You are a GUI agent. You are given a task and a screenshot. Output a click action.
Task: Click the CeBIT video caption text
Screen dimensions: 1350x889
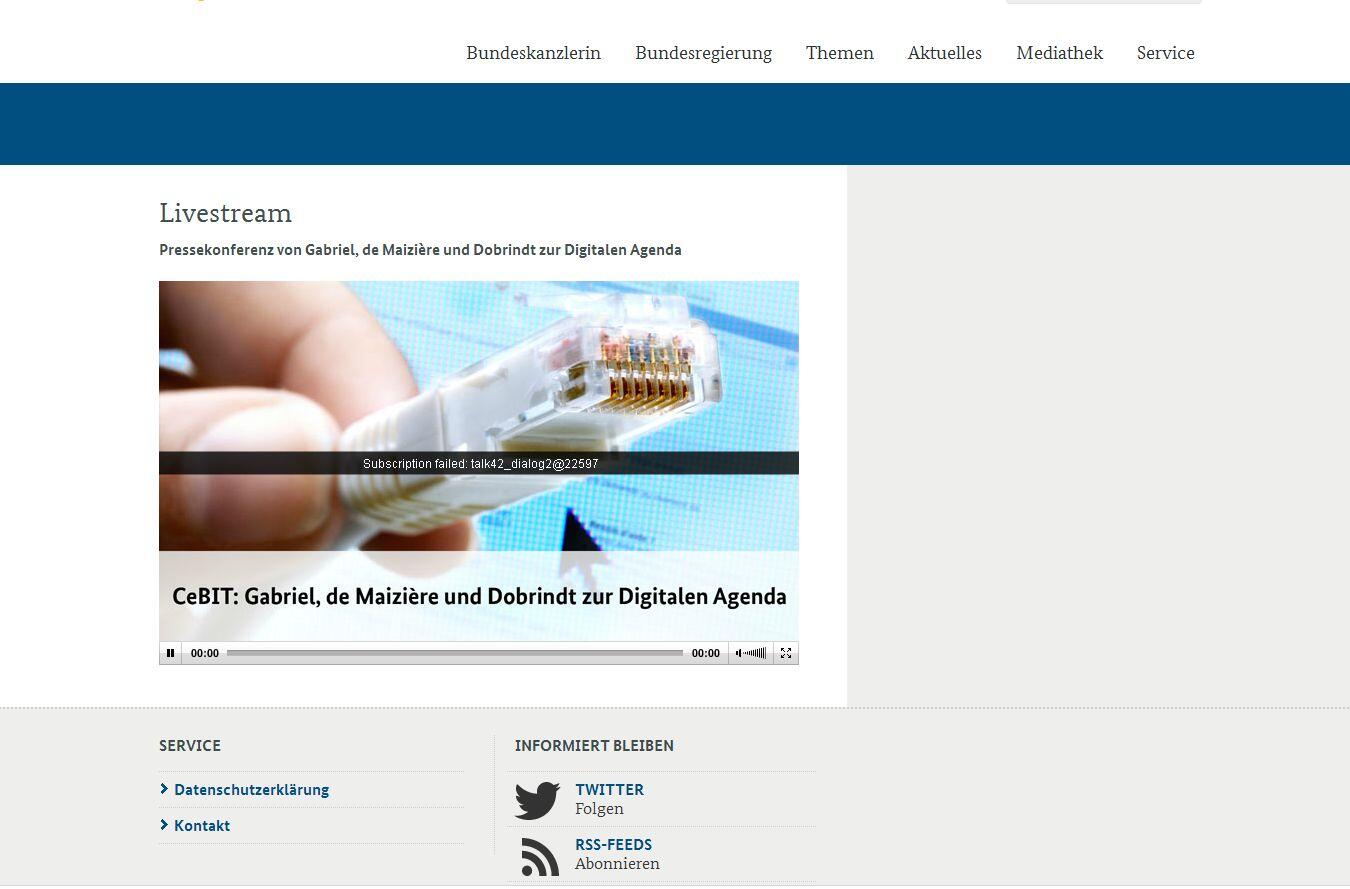[x=479, y=597]
